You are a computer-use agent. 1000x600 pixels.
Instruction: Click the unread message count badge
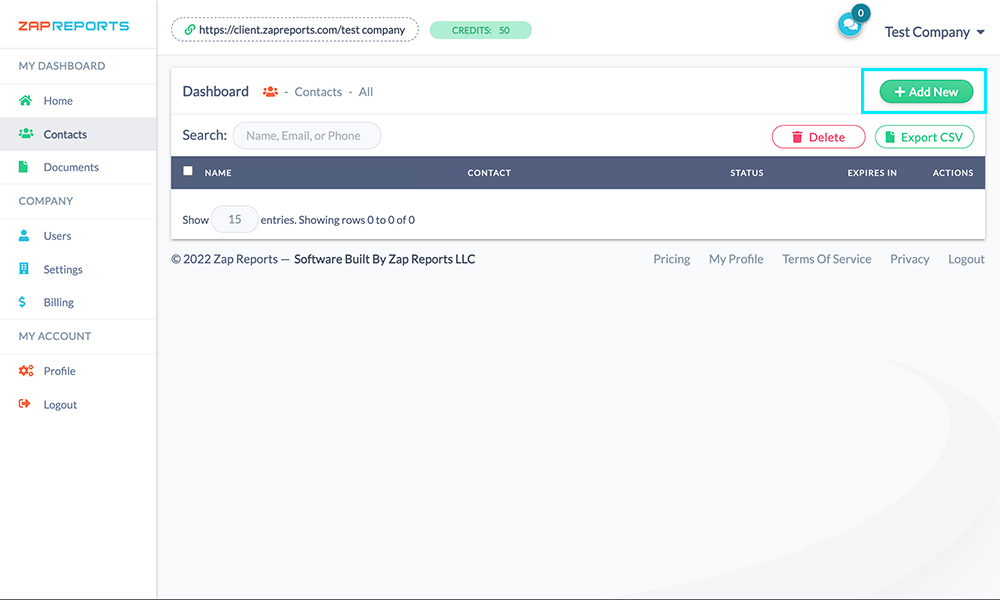[860, 13]
